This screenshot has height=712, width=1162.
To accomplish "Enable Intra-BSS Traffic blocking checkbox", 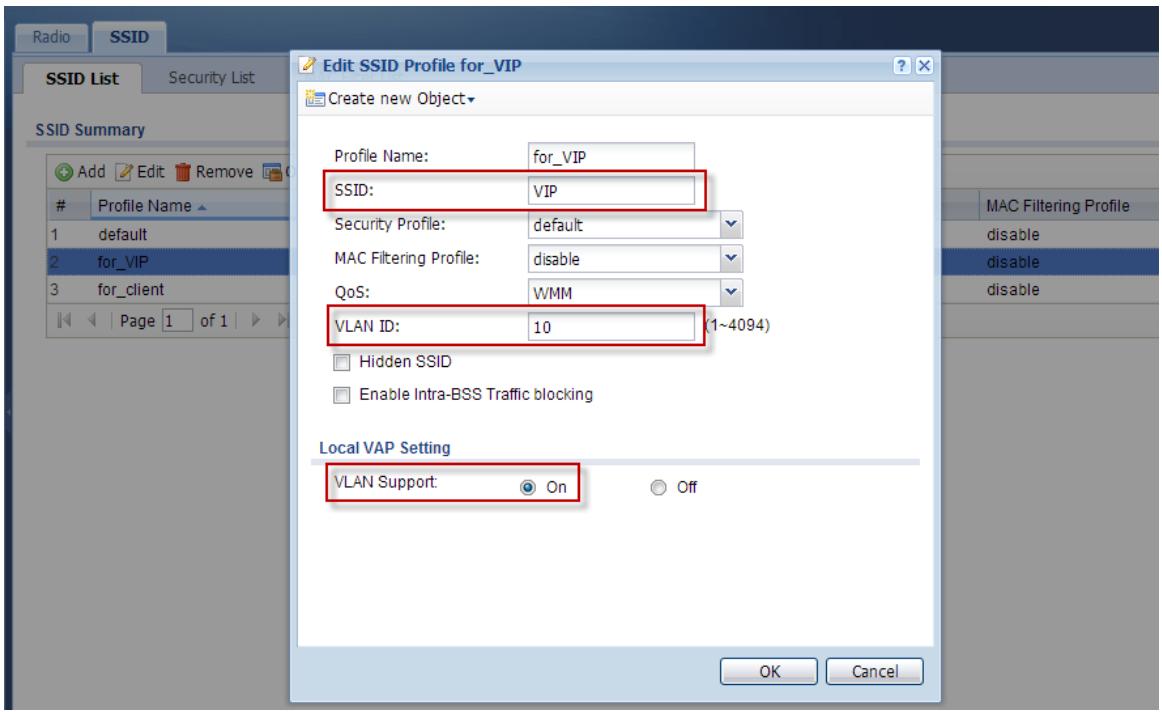I will [342, 395].
